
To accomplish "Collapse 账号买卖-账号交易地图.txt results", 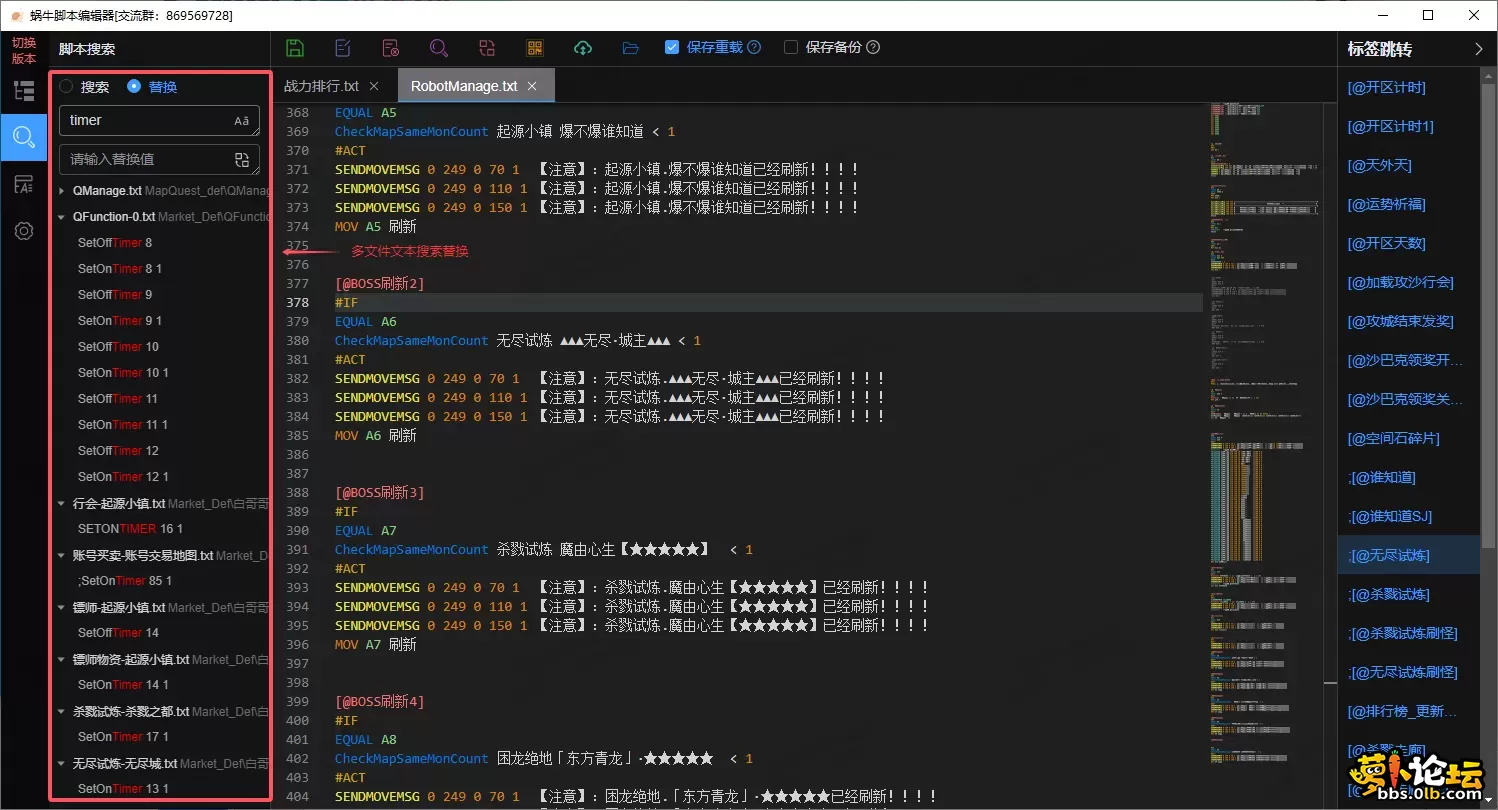I will (x=62, y=556).
